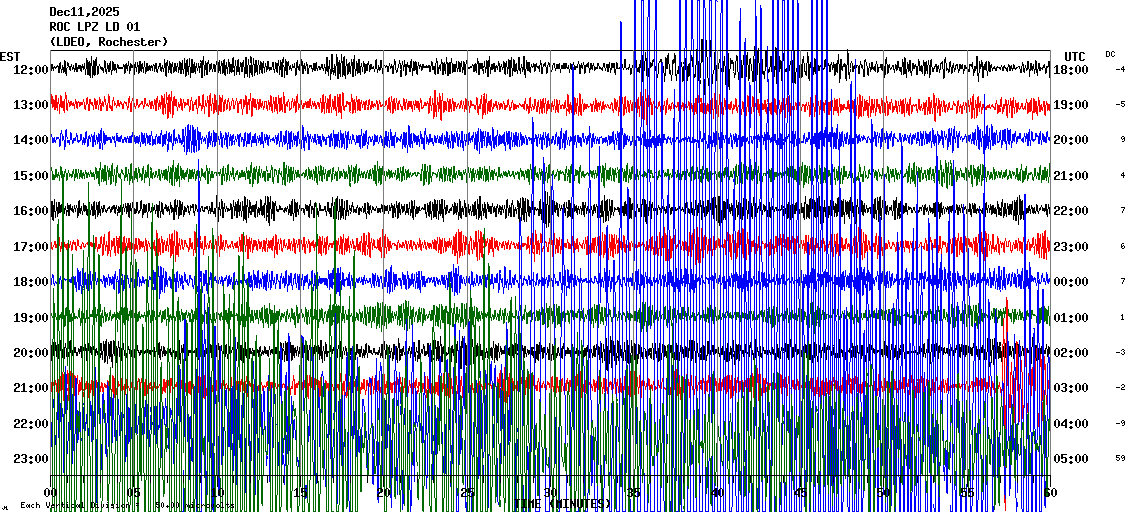
Task: Click DC value -9 beside UTC 04:00
Action: [1121, 422]
